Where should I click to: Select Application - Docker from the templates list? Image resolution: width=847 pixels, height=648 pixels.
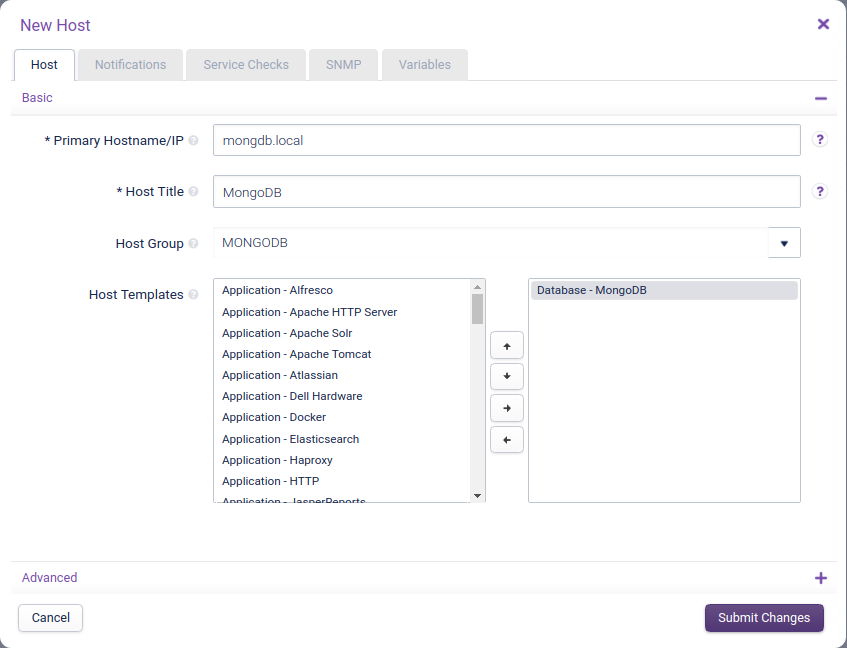coord(274,417)
